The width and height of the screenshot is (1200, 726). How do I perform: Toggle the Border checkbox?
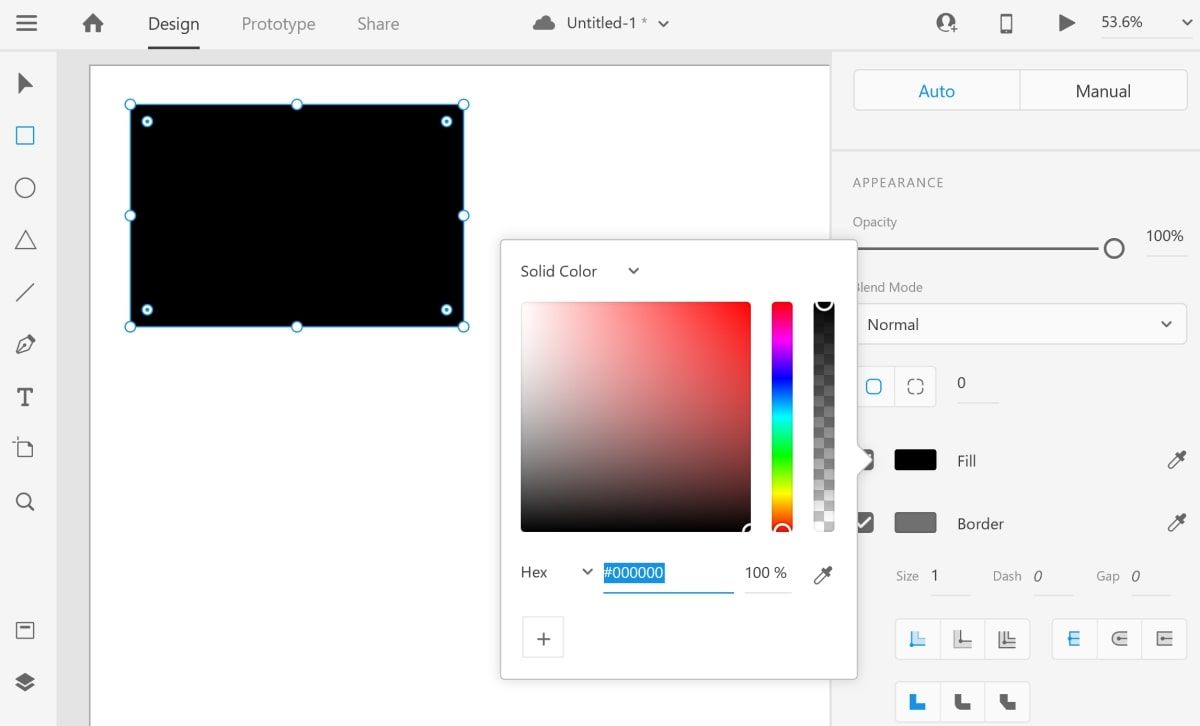(865, 522)
